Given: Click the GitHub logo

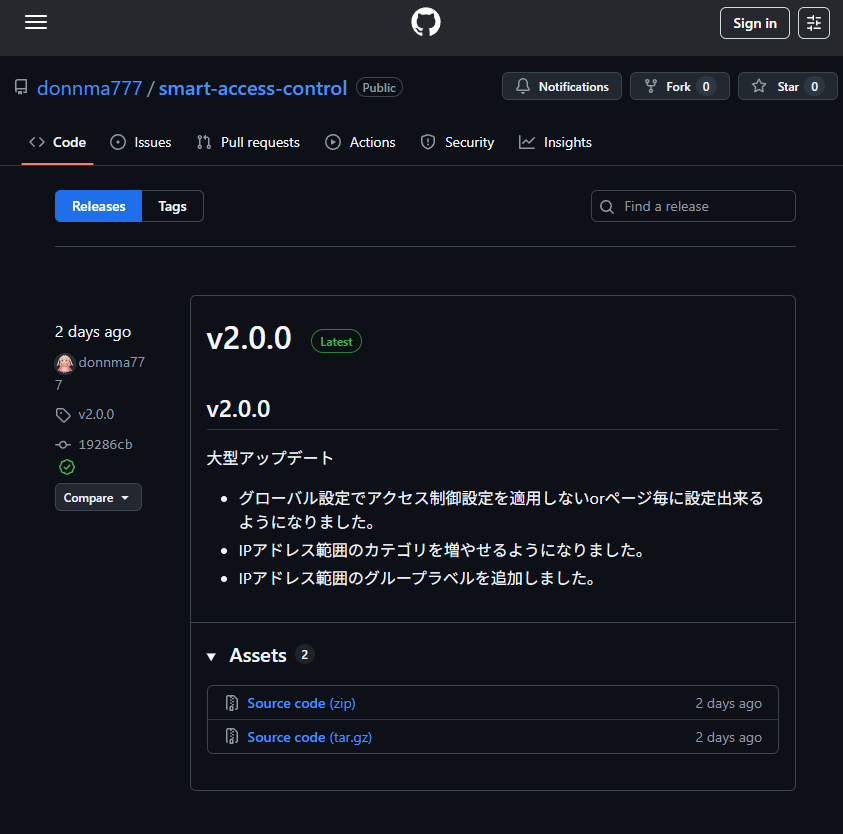Looking at the screenshot, I should pos(426,23).
